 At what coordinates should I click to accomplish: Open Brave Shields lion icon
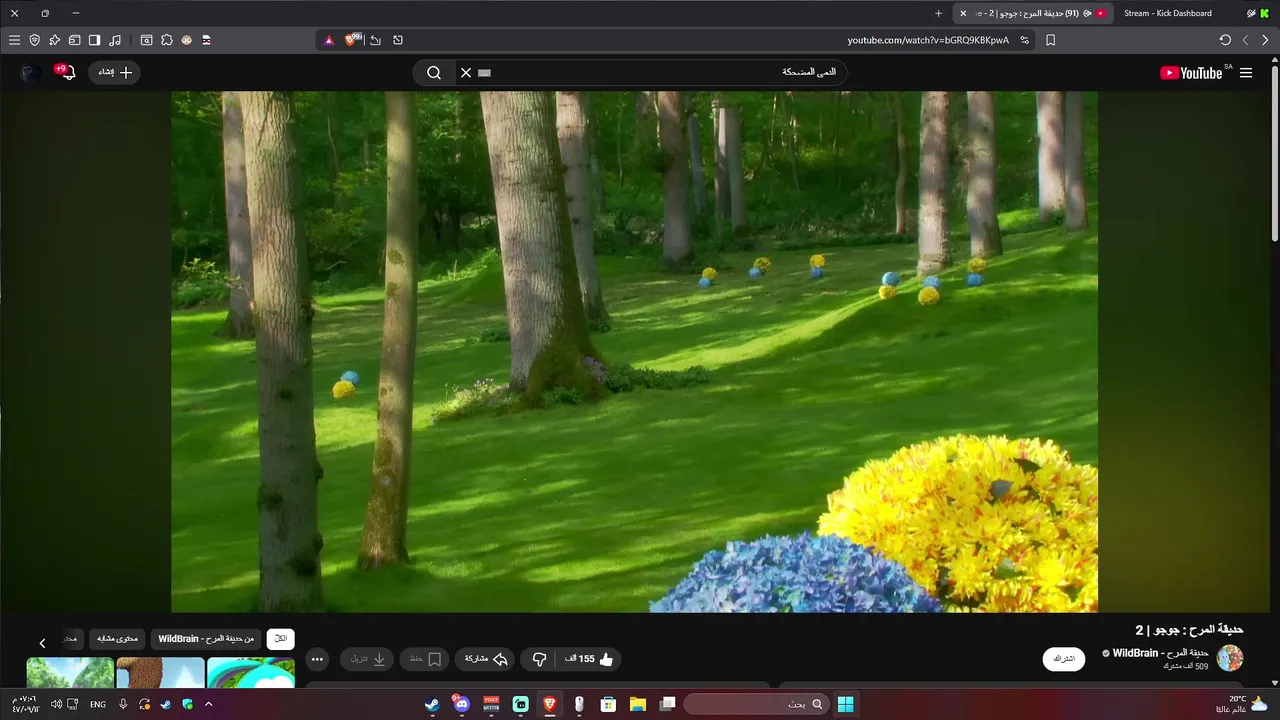[352, 40]
